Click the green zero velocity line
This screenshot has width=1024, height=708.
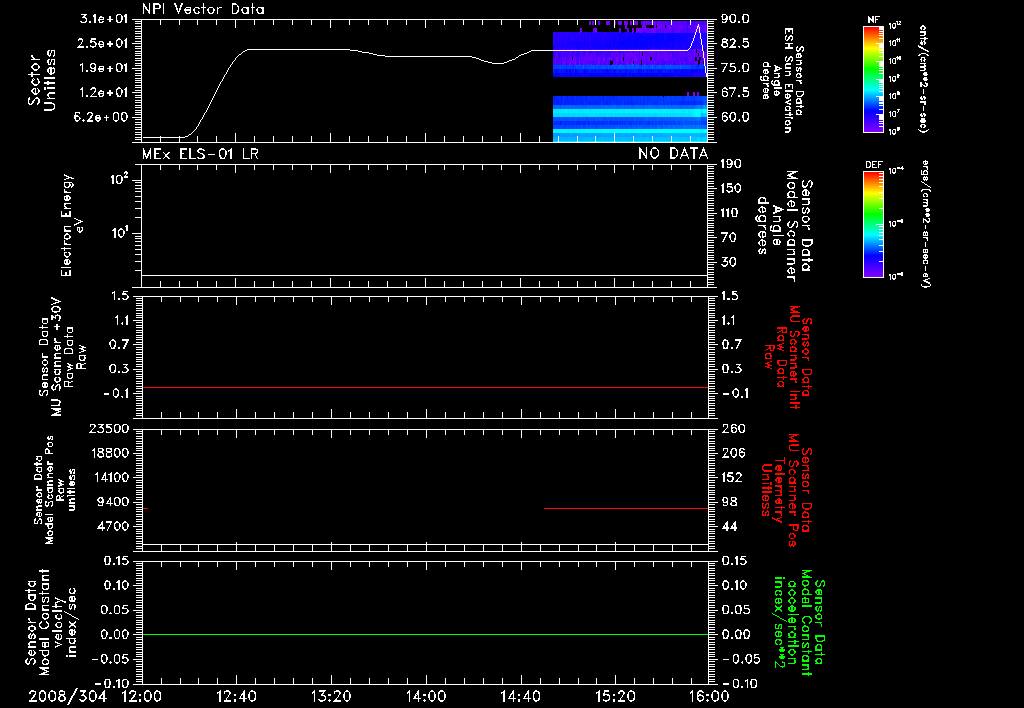(424, 634)
